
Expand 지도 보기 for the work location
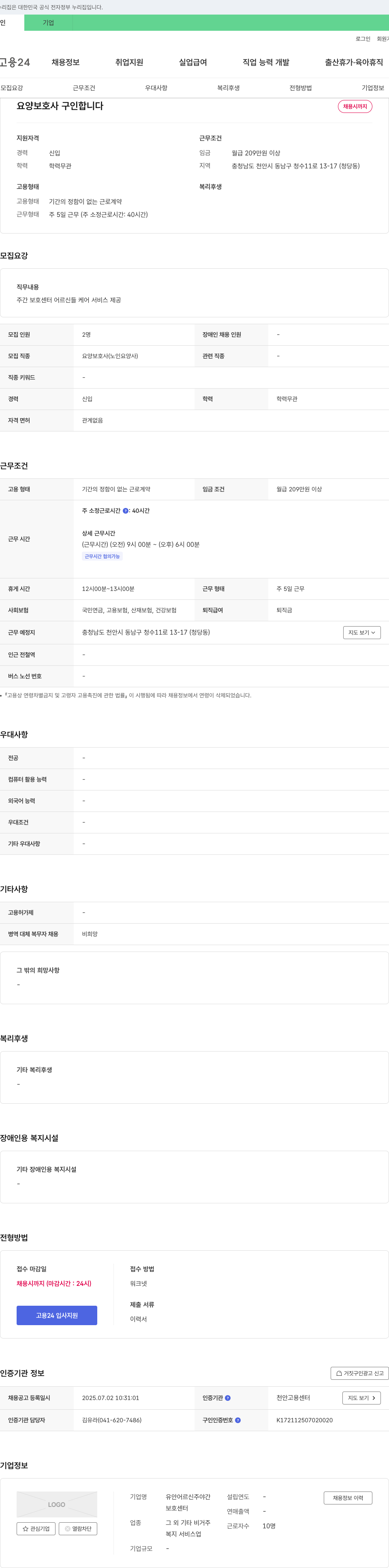pyautogui.click(x=361, y=633)
